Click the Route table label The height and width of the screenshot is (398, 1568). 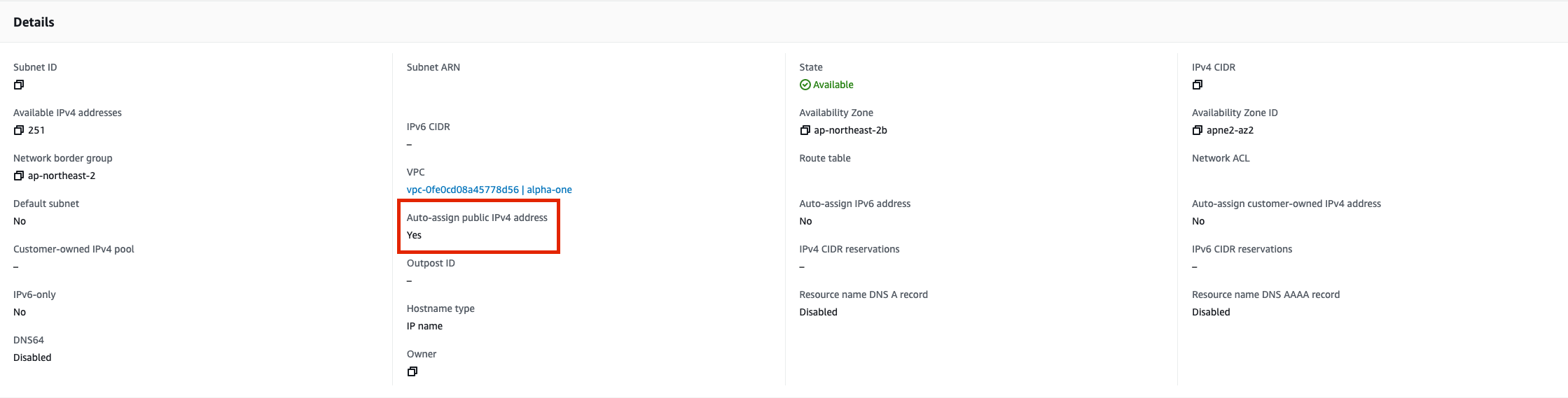pyautogui.click(x=825, y=158)
